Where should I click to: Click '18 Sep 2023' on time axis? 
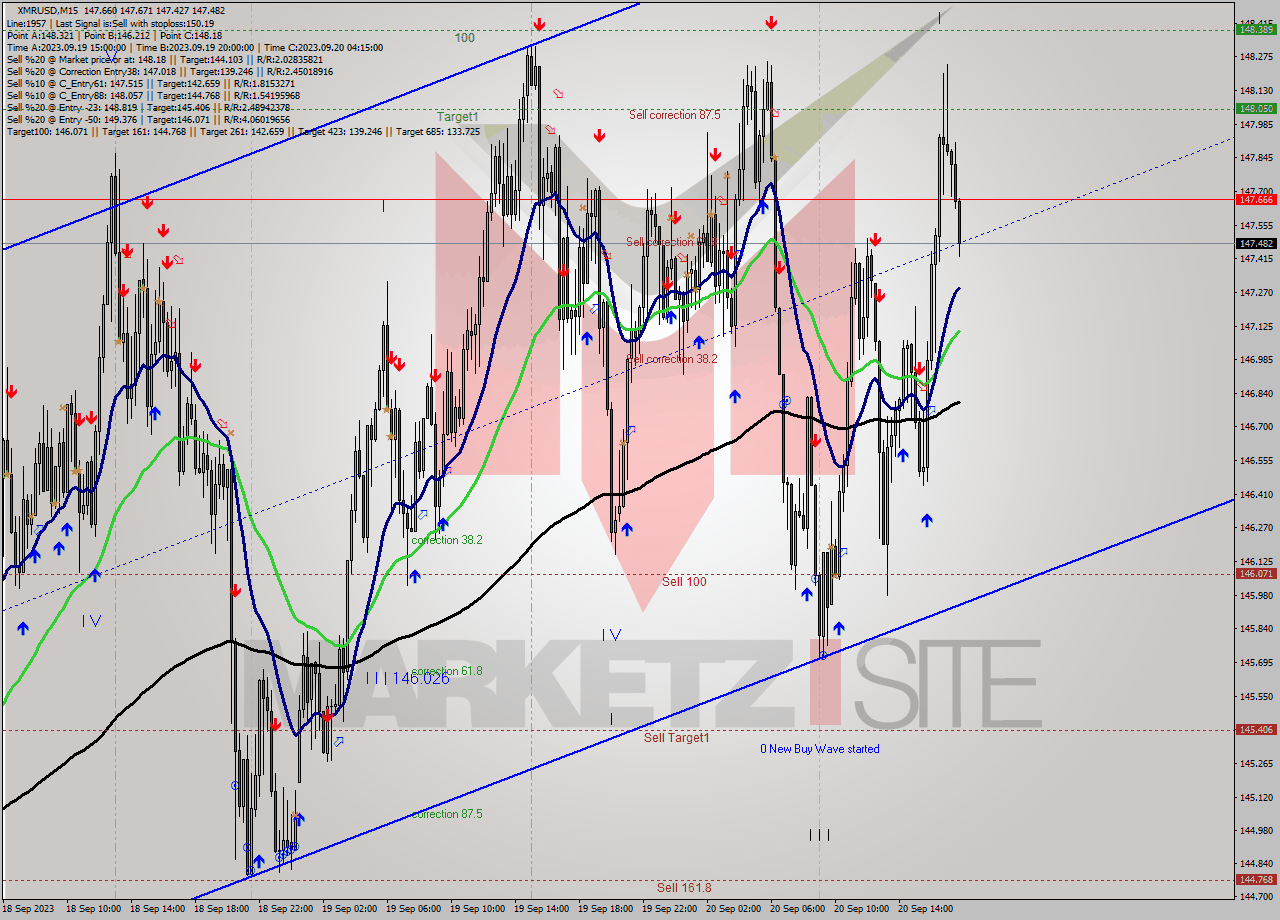tap(28, 909)
